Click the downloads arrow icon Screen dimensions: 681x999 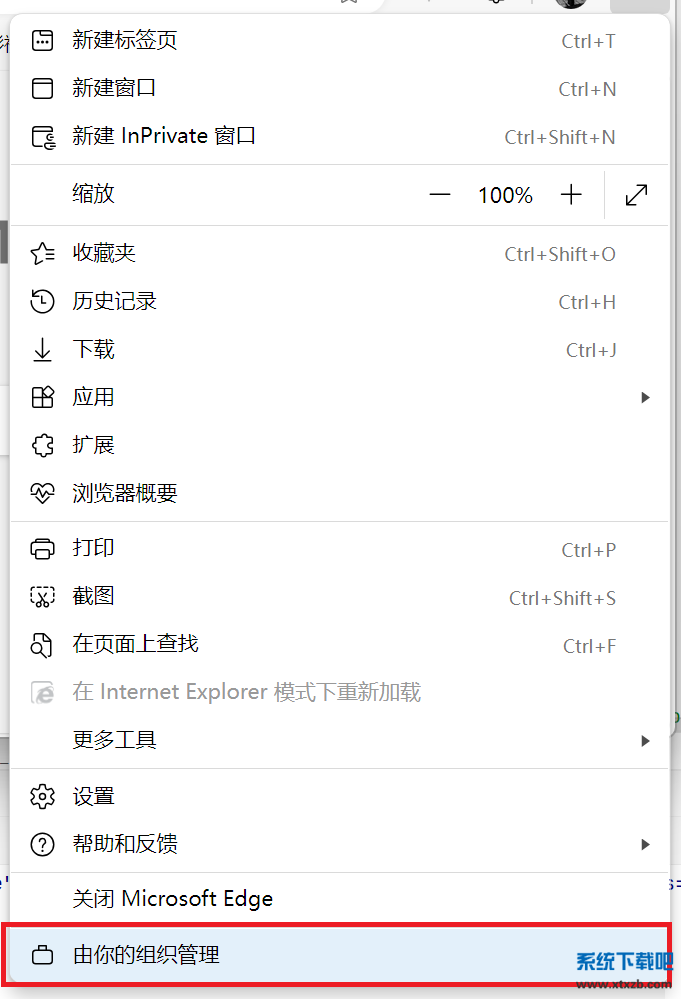point(42,350)
